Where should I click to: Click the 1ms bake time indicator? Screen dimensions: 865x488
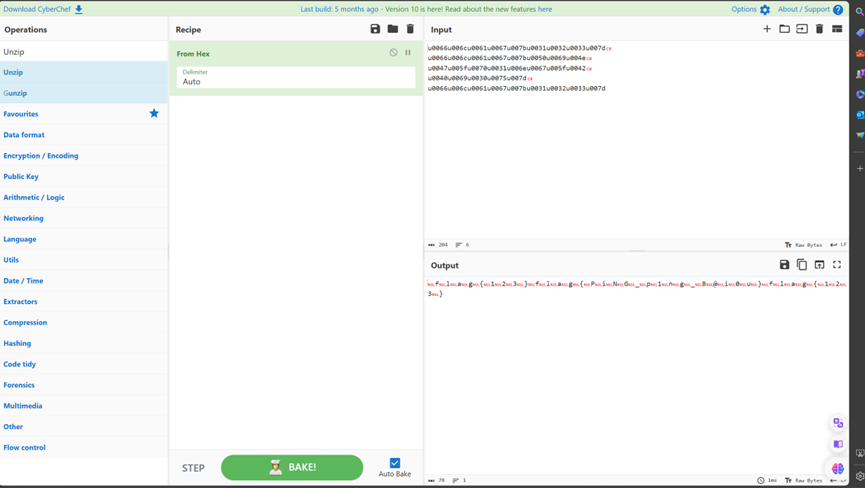(x=767, y=481)
